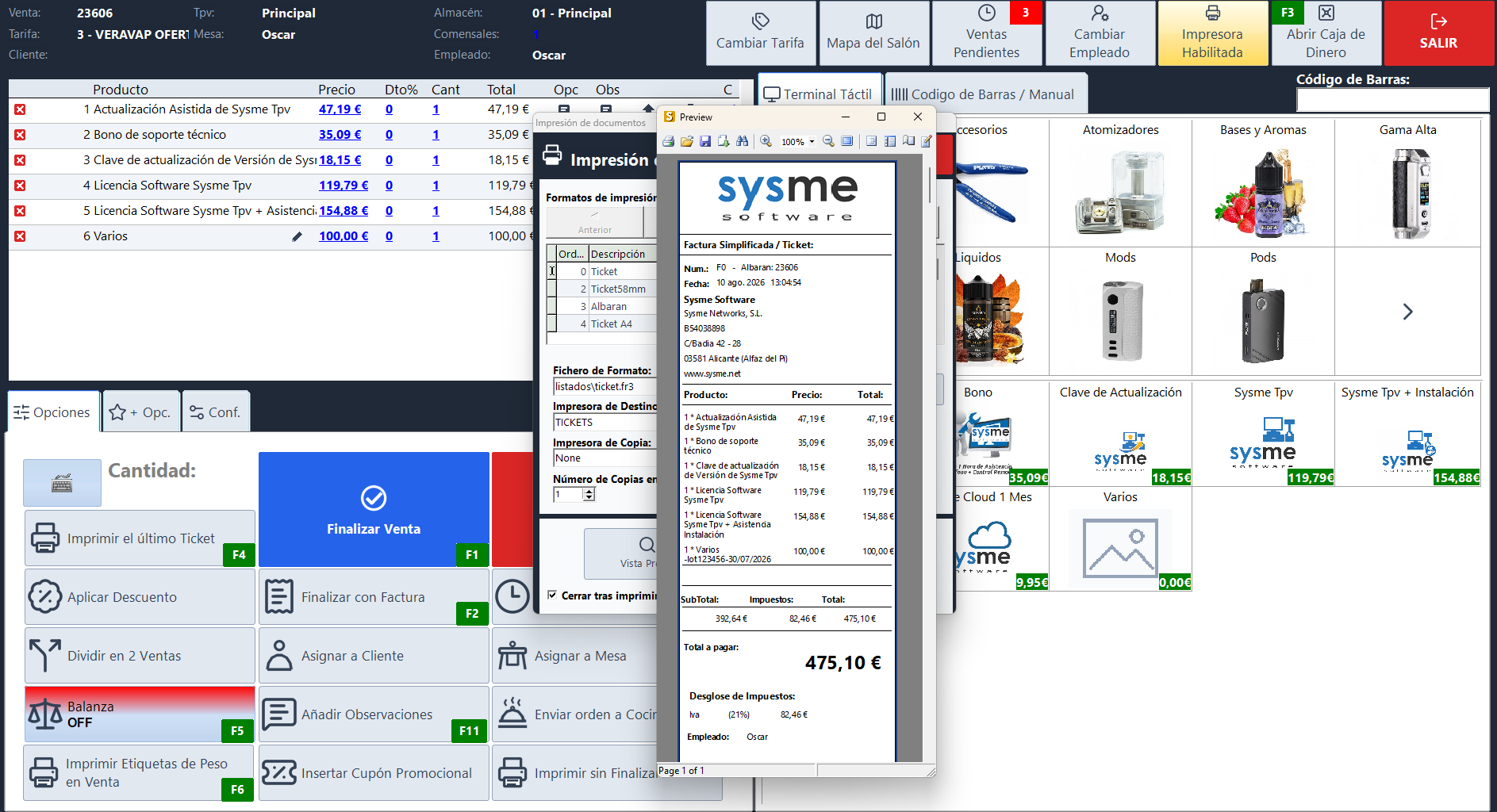This screenshot has width=1497, height=812.
Task: Select the Albaran format row
Action: [606, 307]
